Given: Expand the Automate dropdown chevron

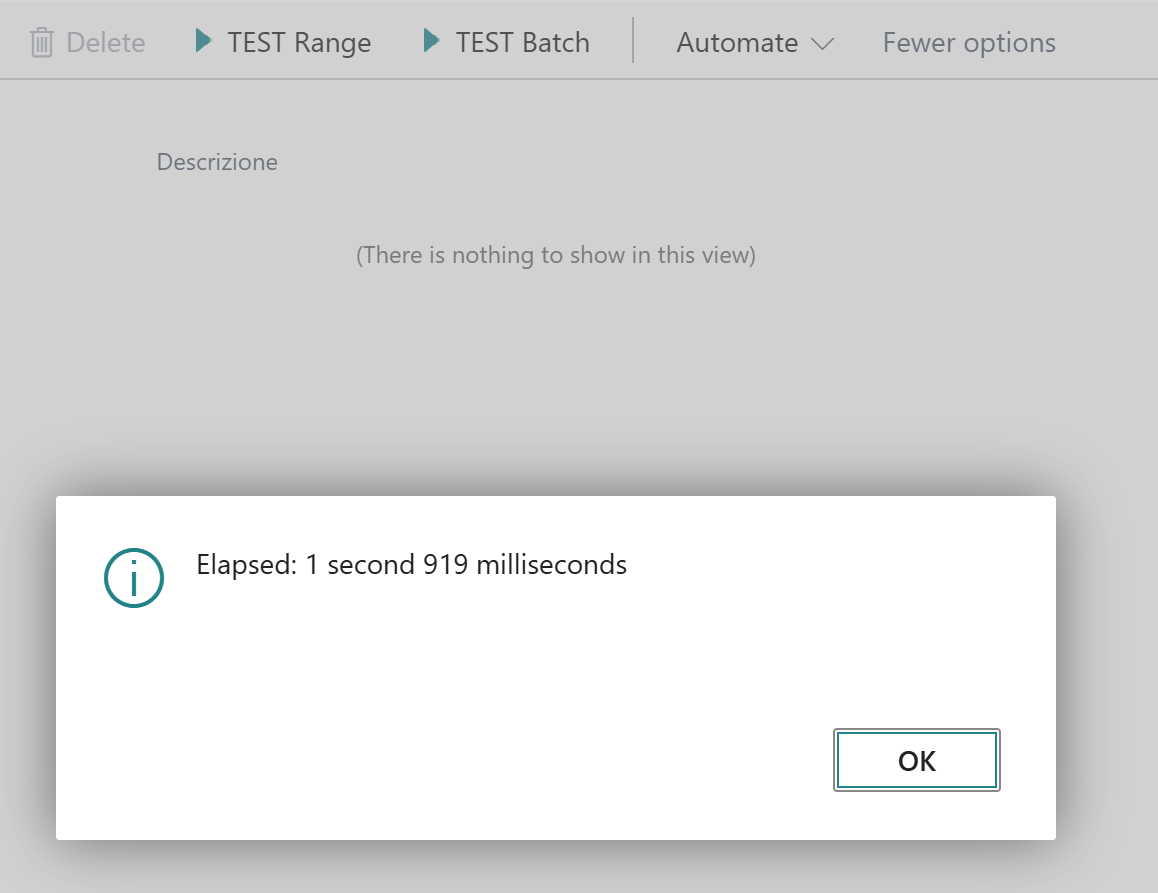Looking at the screenshot, I should (x=822, y=44).
